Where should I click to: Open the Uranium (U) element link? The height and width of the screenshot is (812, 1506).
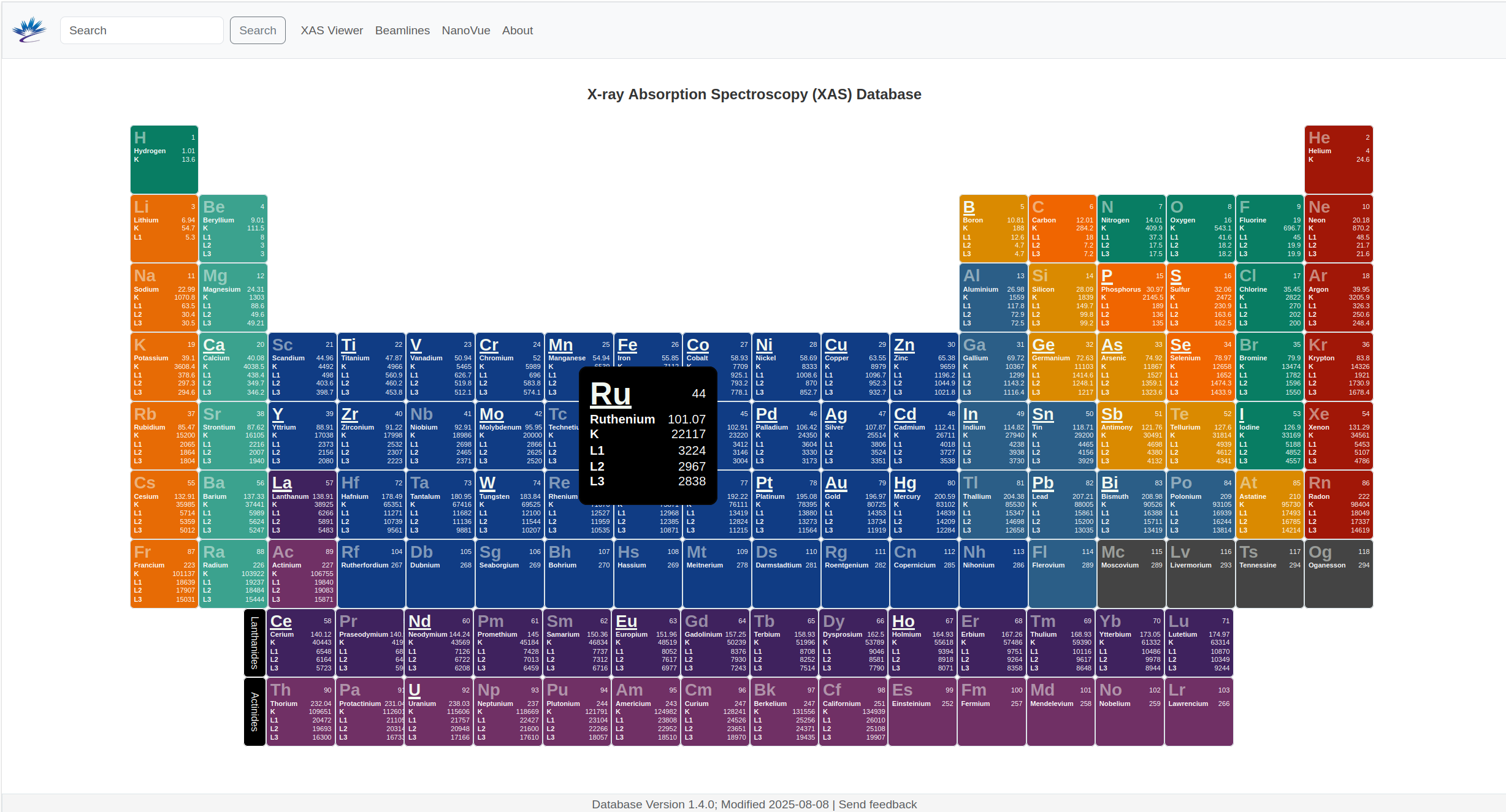click(415, 691)
